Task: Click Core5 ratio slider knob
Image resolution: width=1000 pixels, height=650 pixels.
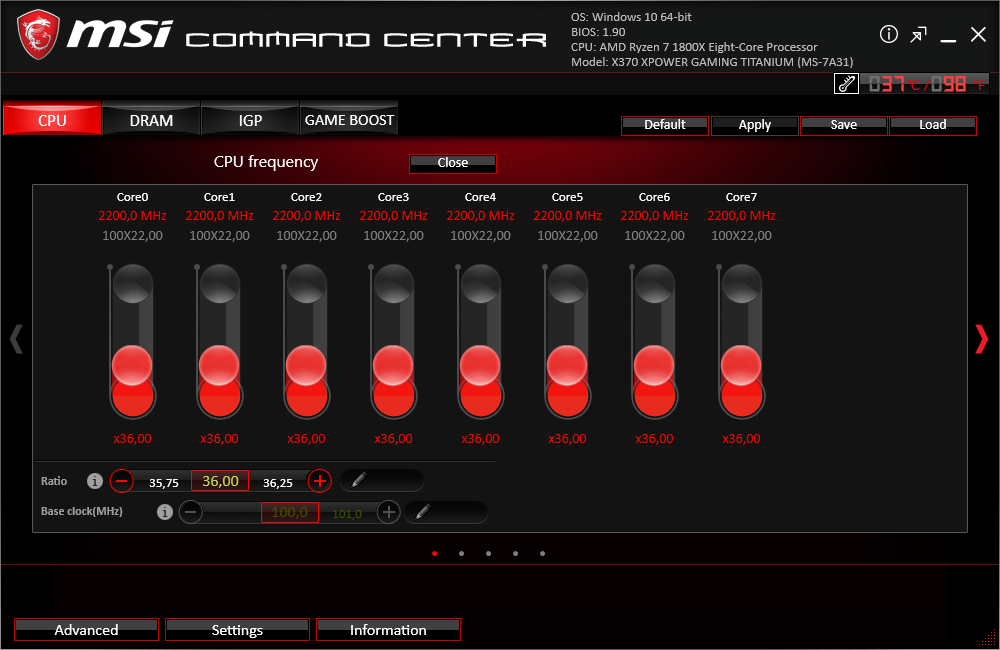Action: [567, 365]
